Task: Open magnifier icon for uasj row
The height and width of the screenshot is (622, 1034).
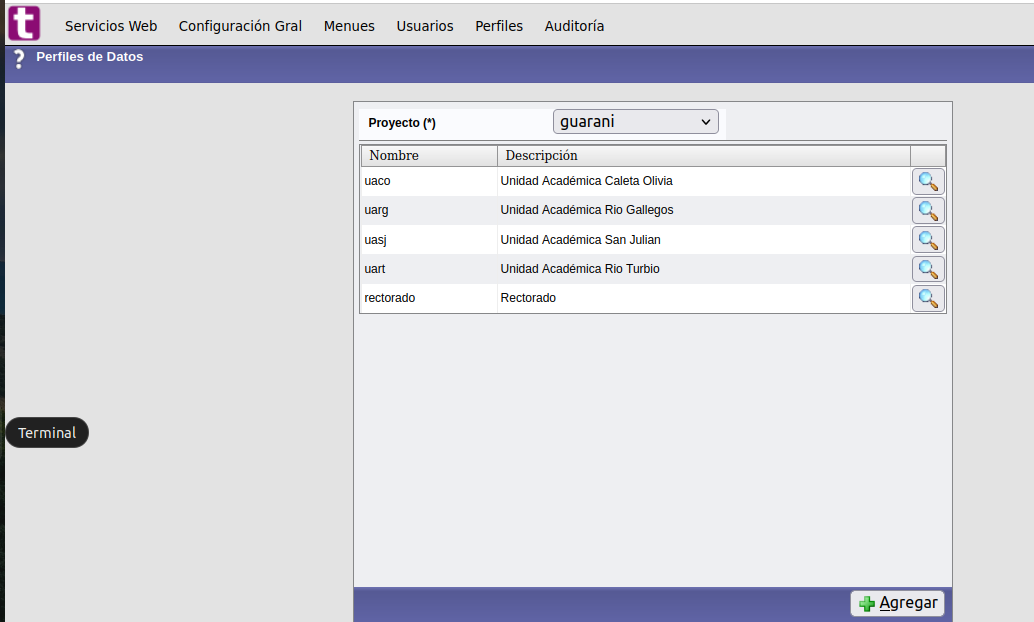Action: tap(928, 240)
